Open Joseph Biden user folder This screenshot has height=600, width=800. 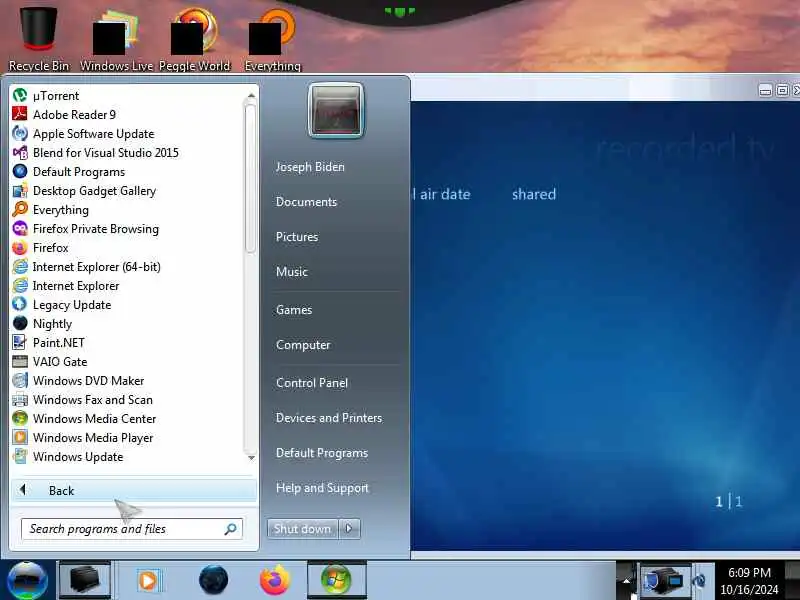click(310, 167)
